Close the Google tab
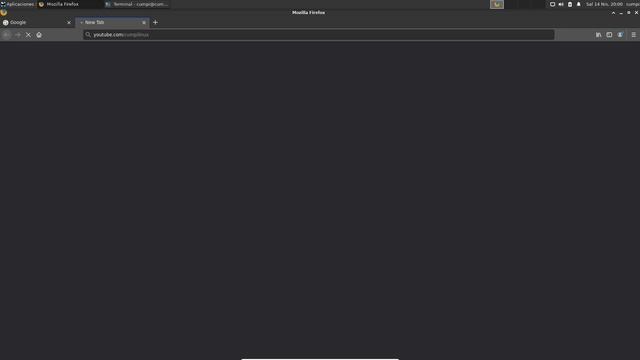The height and width of the screenshot is (360, 640). click(x=69, y=22)
